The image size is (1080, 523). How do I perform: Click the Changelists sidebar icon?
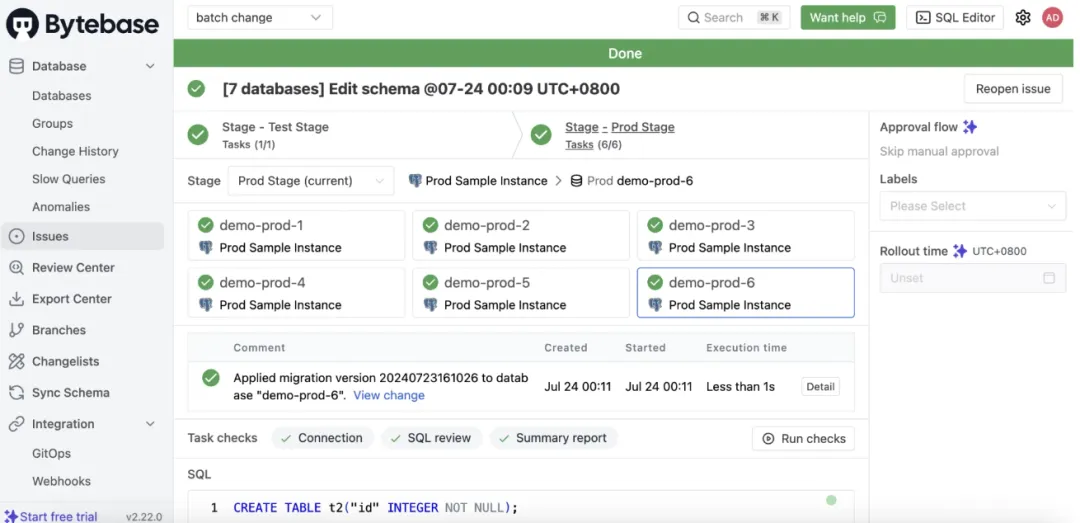(16, 361)
